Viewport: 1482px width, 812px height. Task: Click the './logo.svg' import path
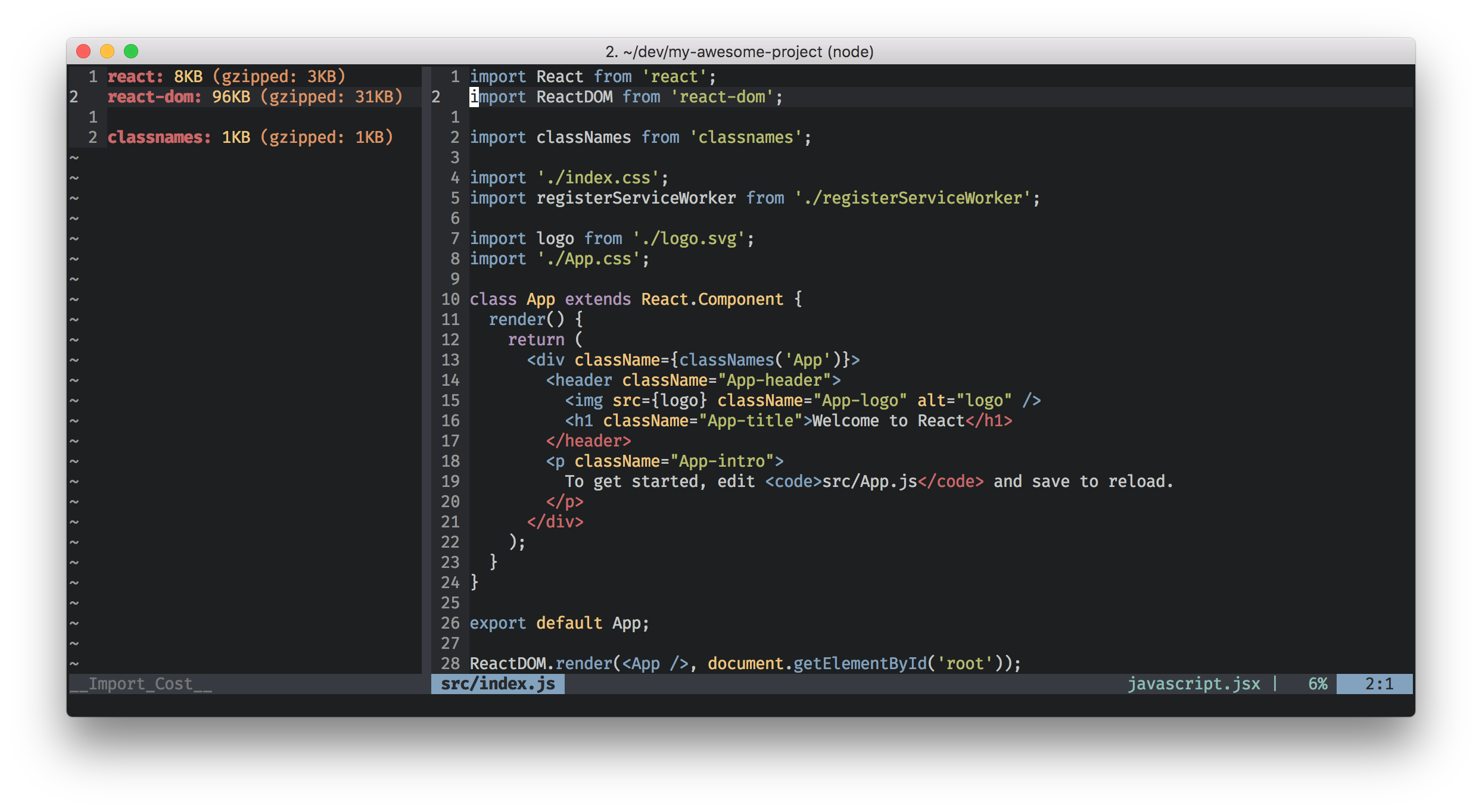(x=689, y=238)
